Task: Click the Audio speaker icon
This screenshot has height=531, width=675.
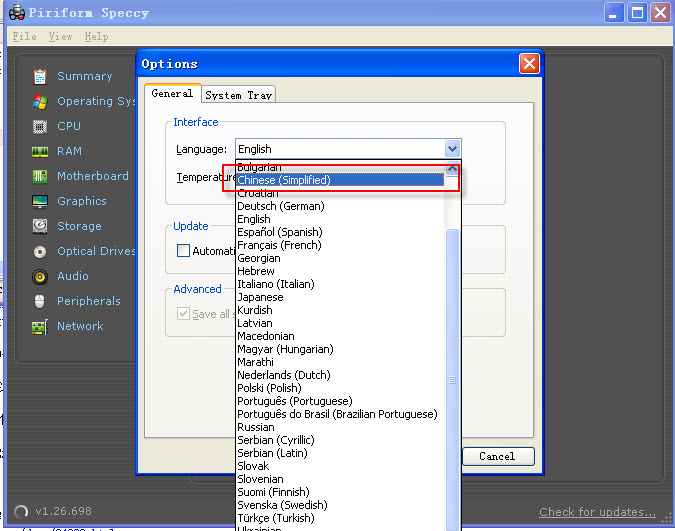Action: 40,276
